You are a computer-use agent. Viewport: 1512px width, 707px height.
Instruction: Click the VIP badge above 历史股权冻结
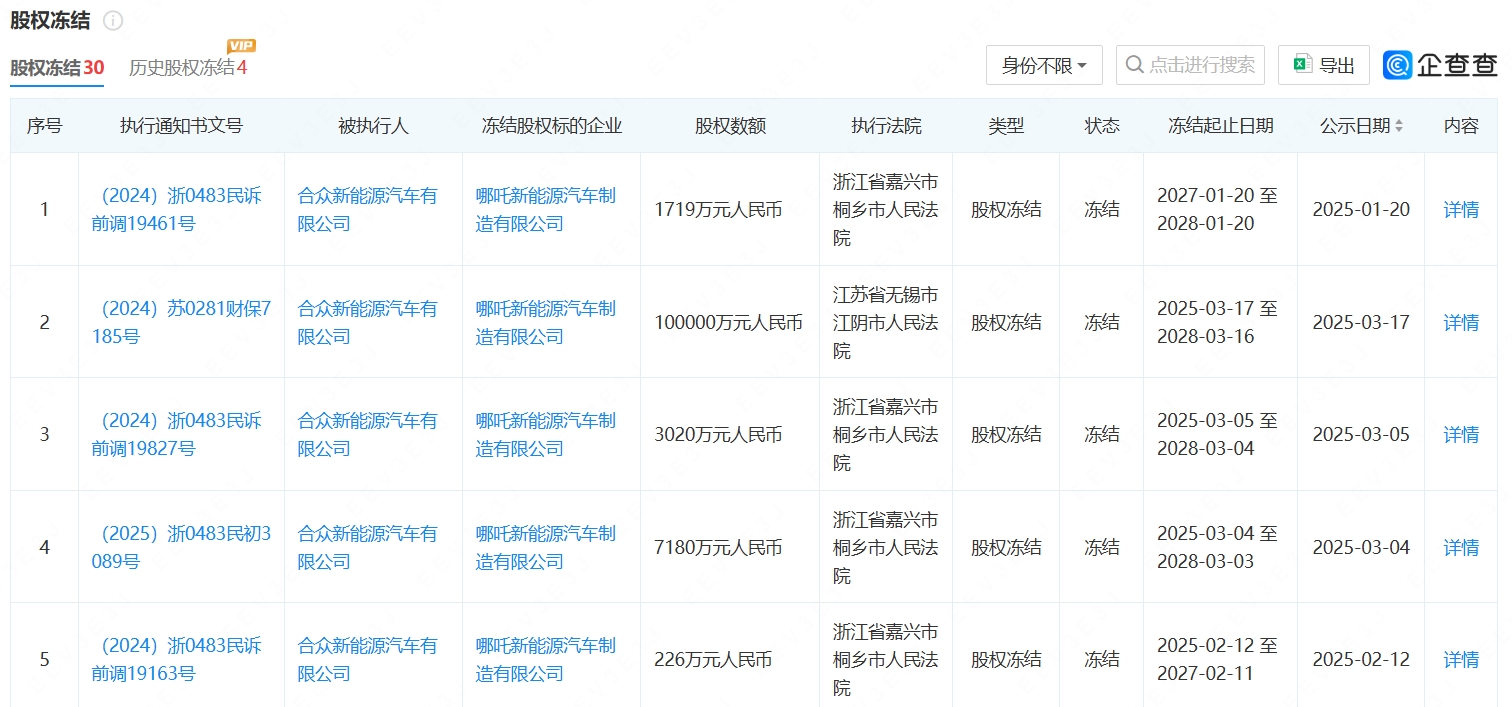[x=241, y=46]
